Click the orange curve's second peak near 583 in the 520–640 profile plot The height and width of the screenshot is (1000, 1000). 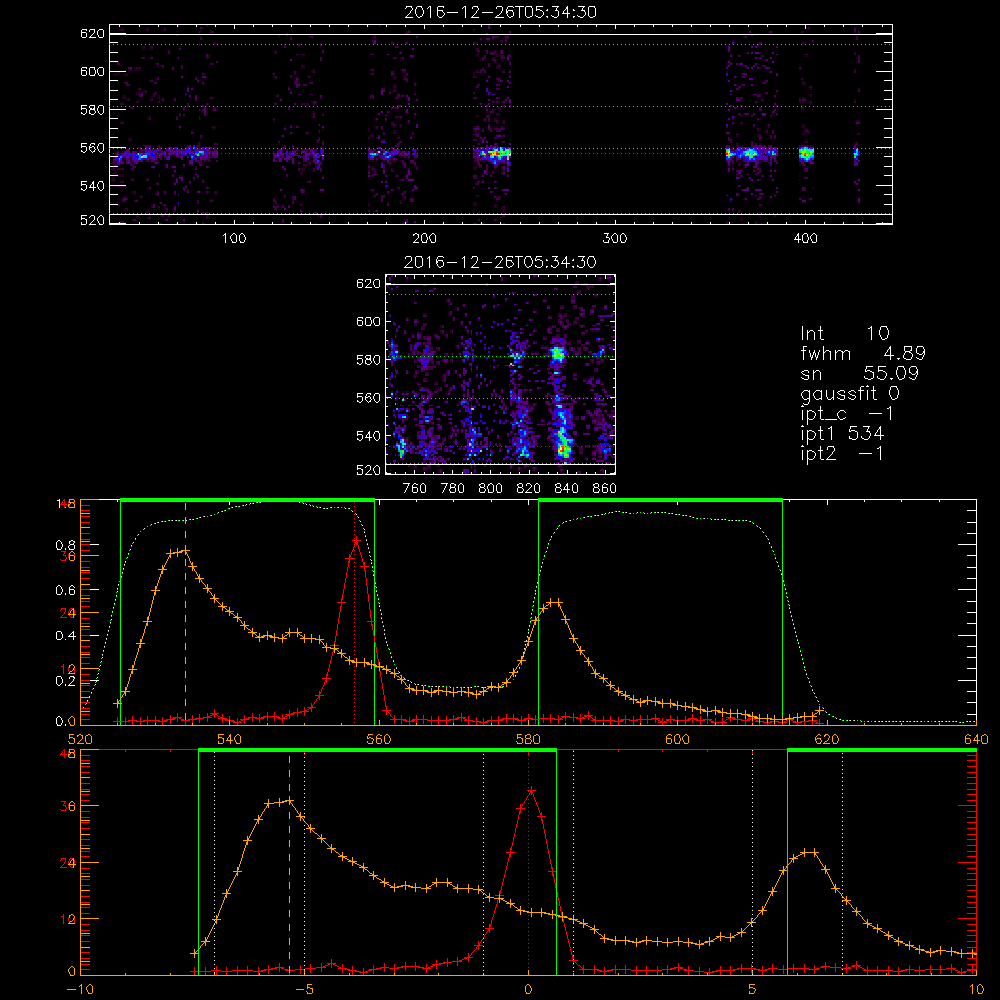[x=555, y=601]
